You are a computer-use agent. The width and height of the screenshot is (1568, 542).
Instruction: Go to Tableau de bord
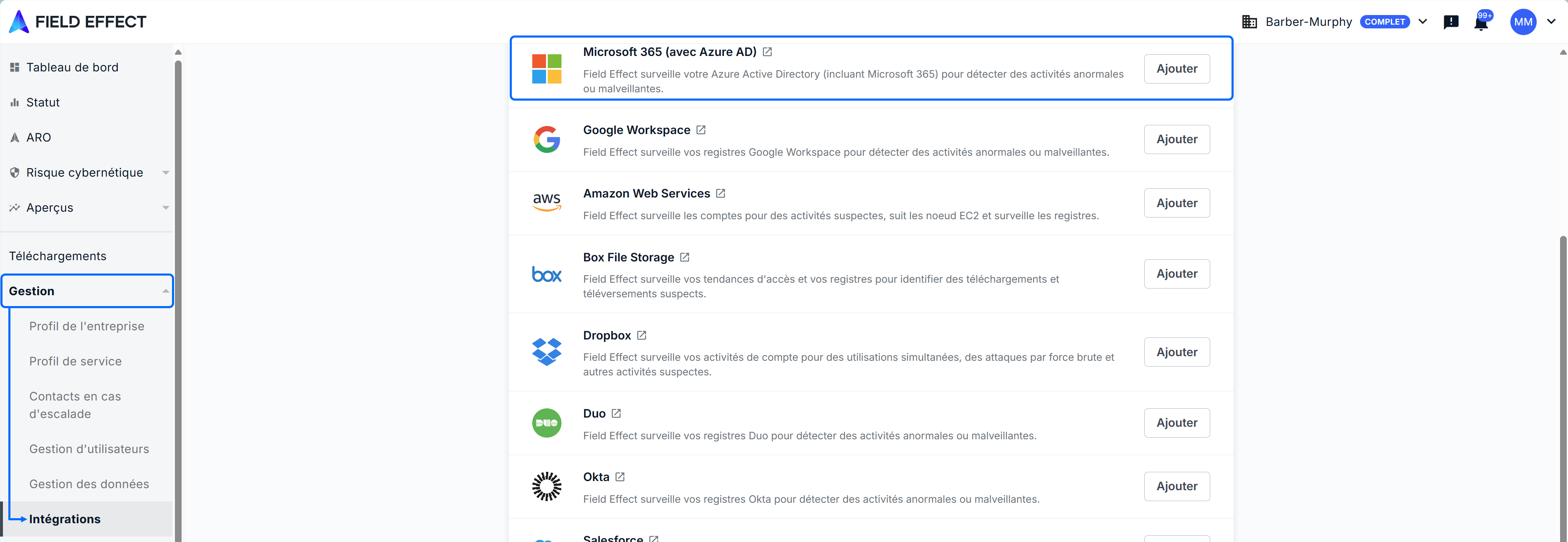72,68
